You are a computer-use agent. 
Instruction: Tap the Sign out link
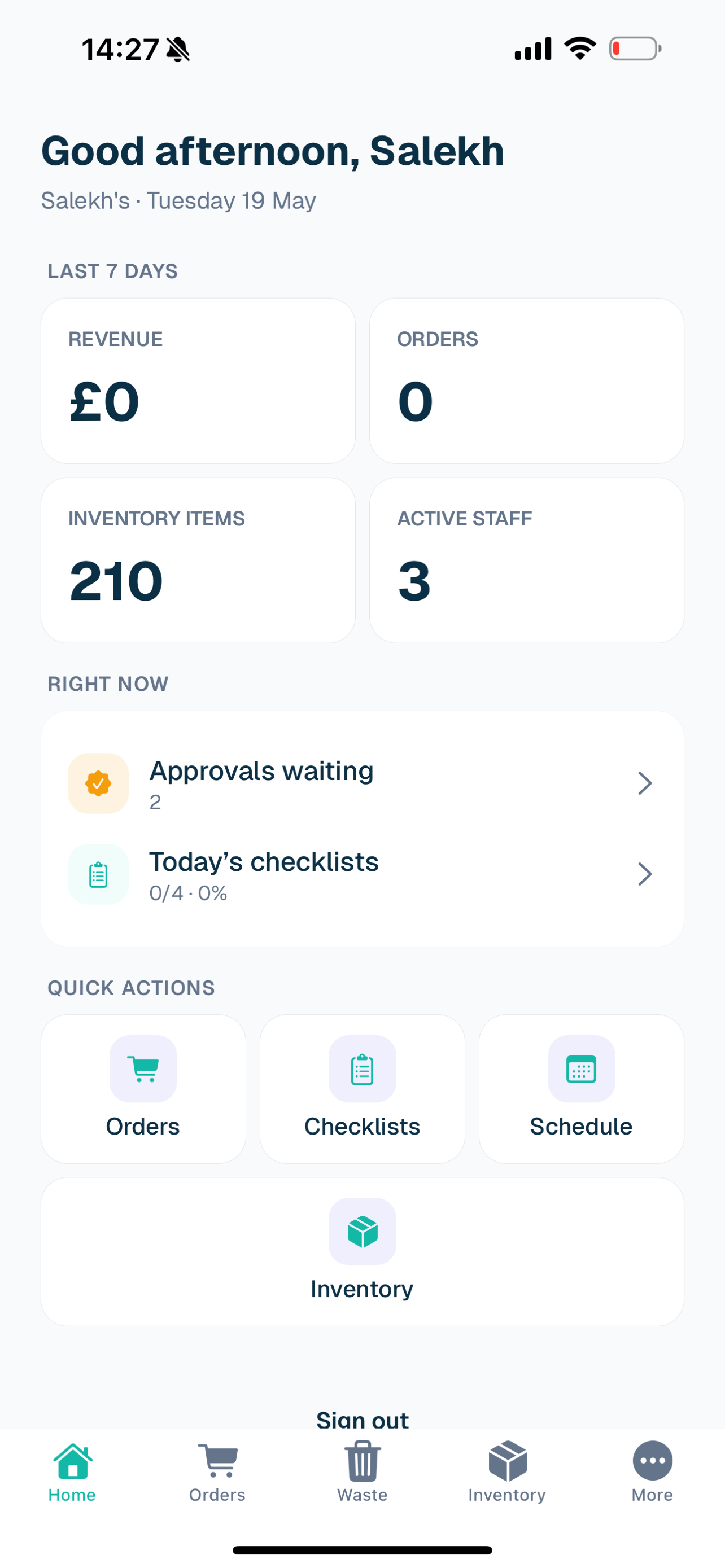(362, 1418)
